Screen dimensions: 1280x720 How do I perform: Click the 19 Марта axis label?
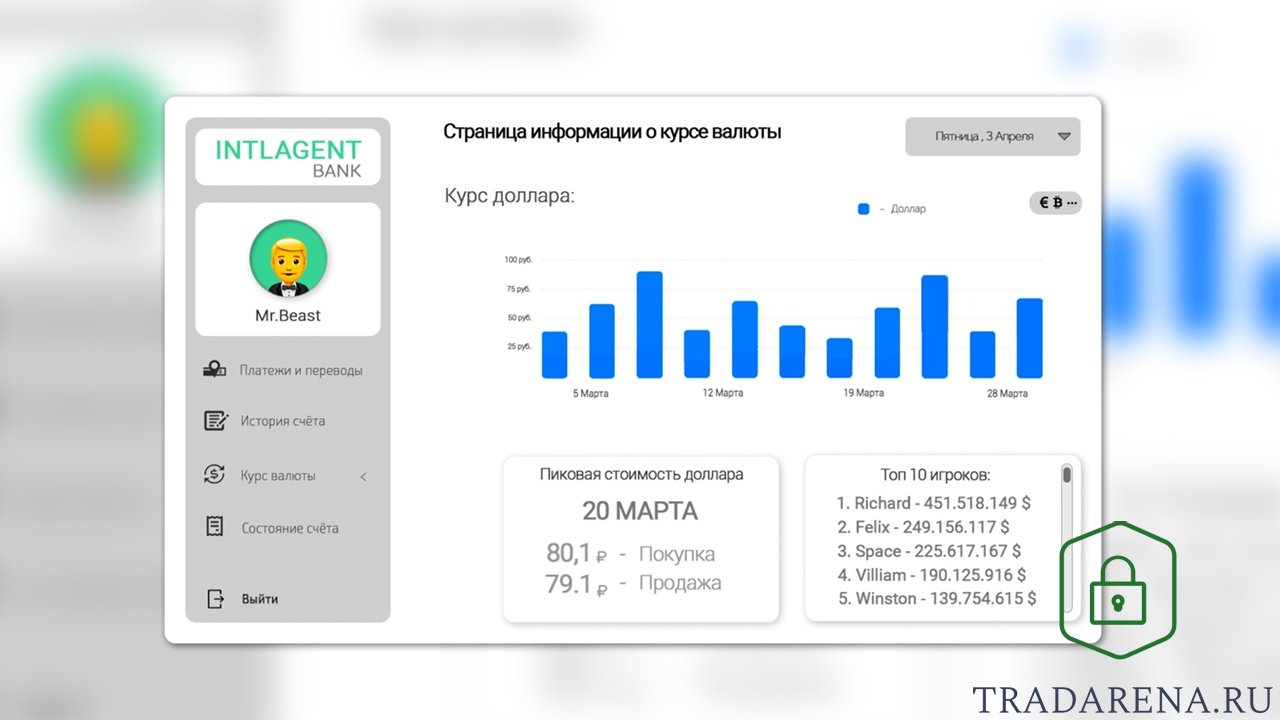click(863, 393)
